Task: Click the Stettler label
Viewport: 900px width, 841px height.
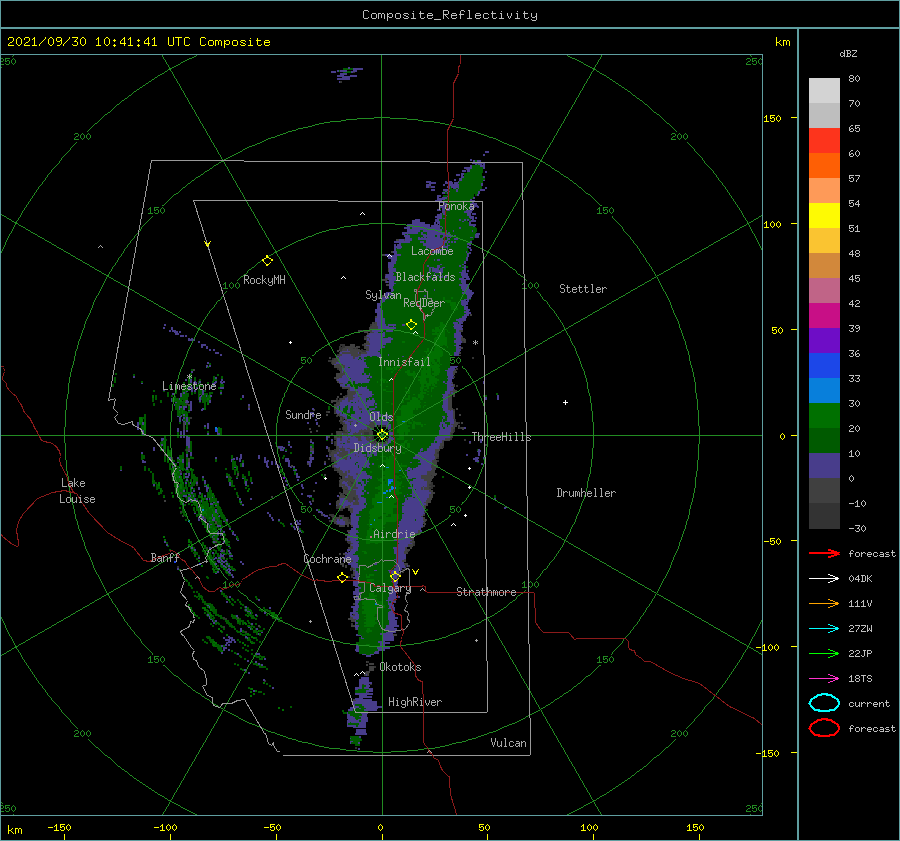Action: (583, 289)
